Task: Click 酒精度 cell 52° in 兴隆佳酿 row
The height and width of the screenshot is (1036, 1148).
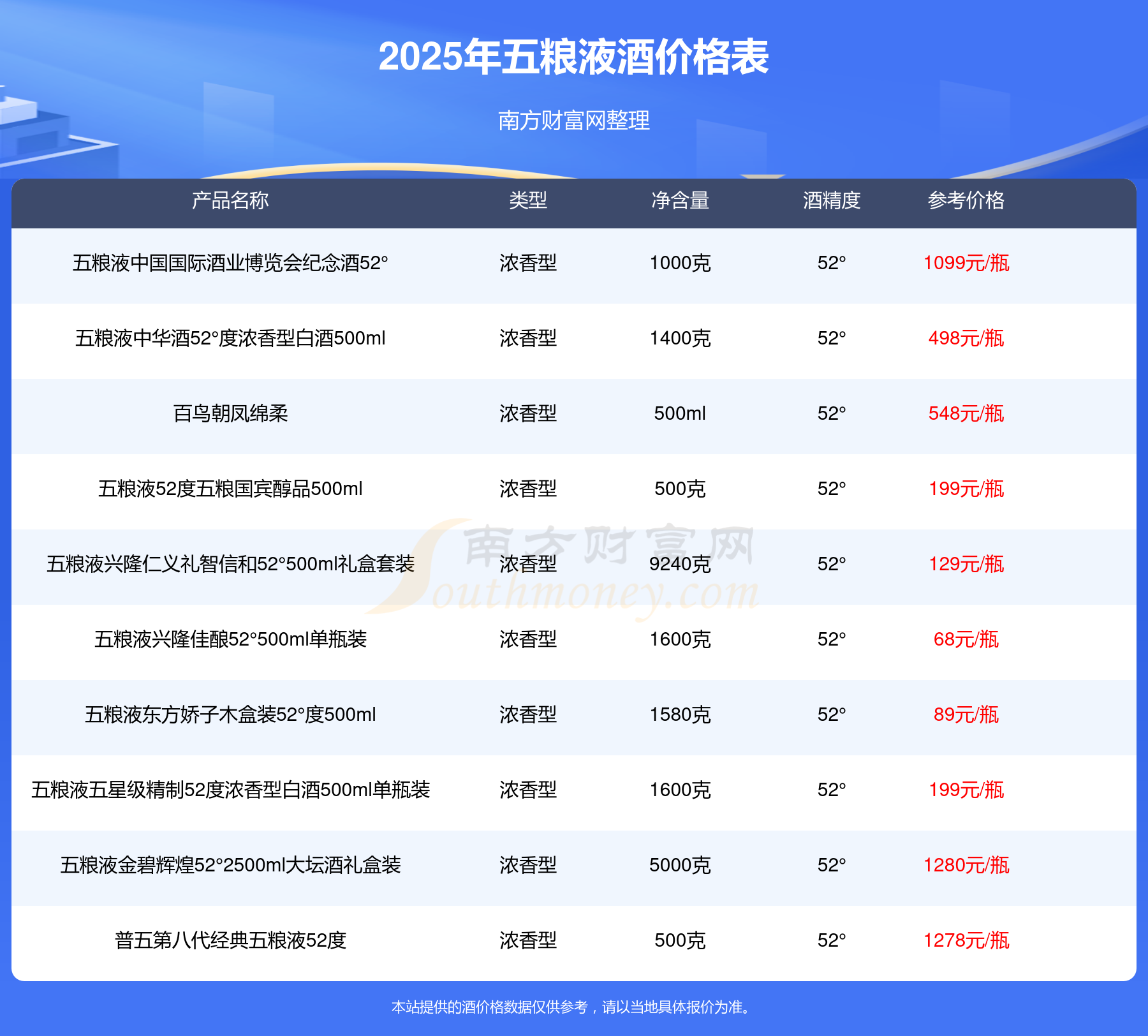Action: [832, 639]
